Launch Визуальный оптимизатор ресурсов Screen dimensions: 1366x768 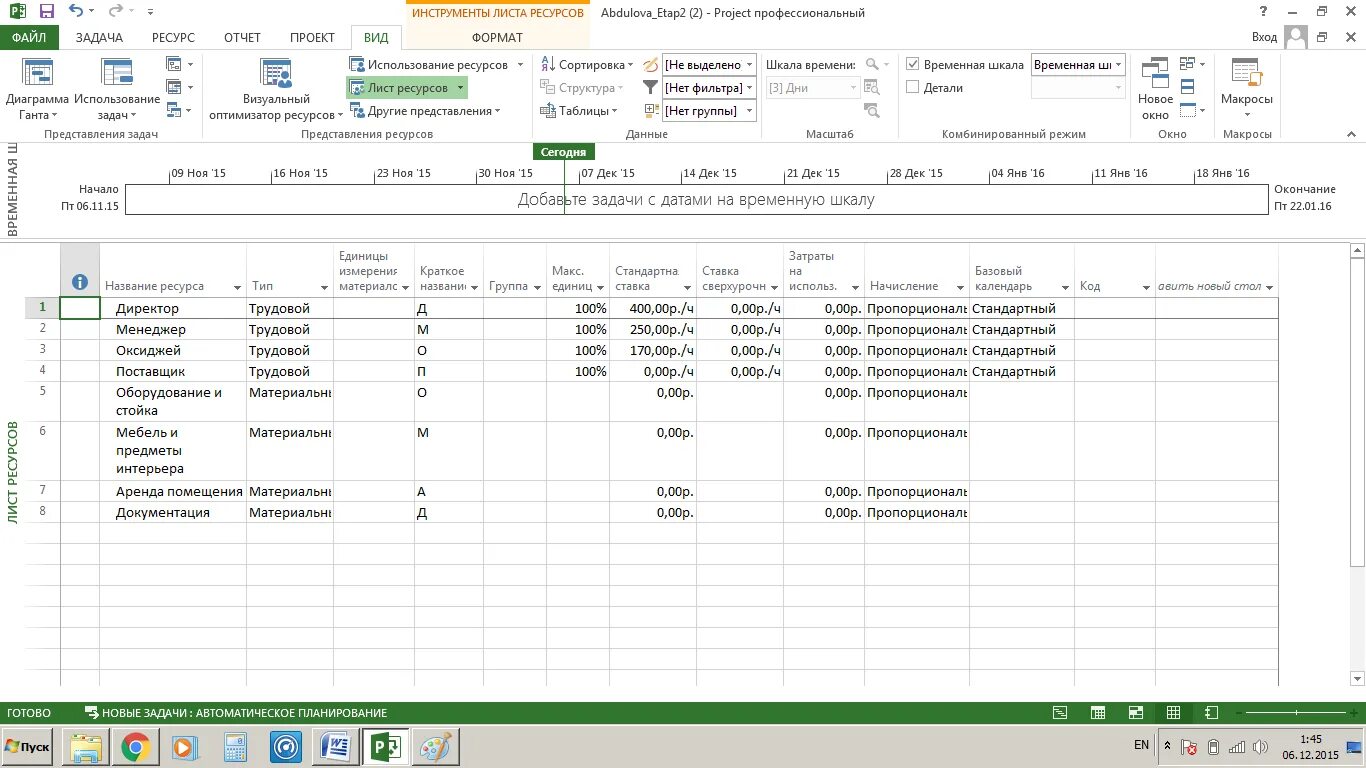click(276, 90)
